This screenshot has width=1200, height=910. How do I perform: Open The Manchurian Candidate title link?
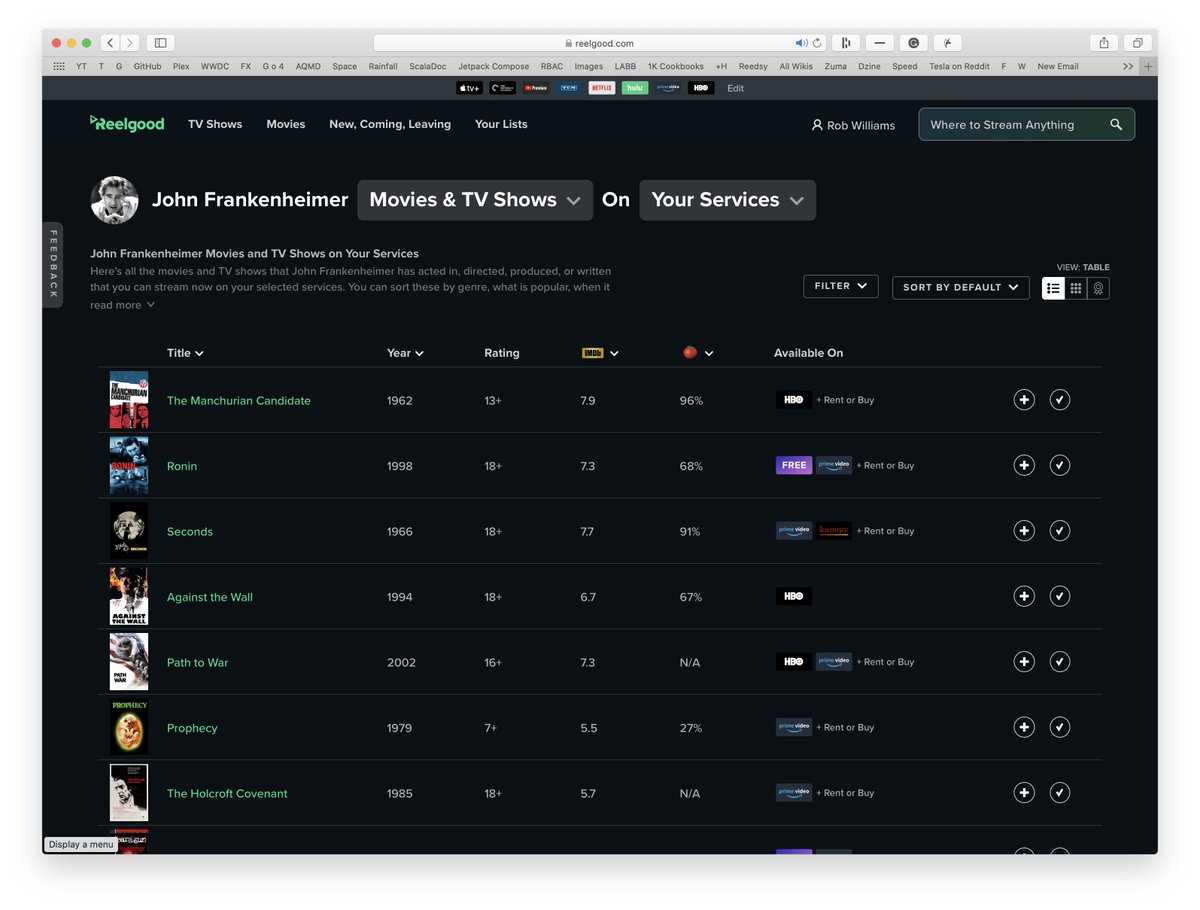239,400
